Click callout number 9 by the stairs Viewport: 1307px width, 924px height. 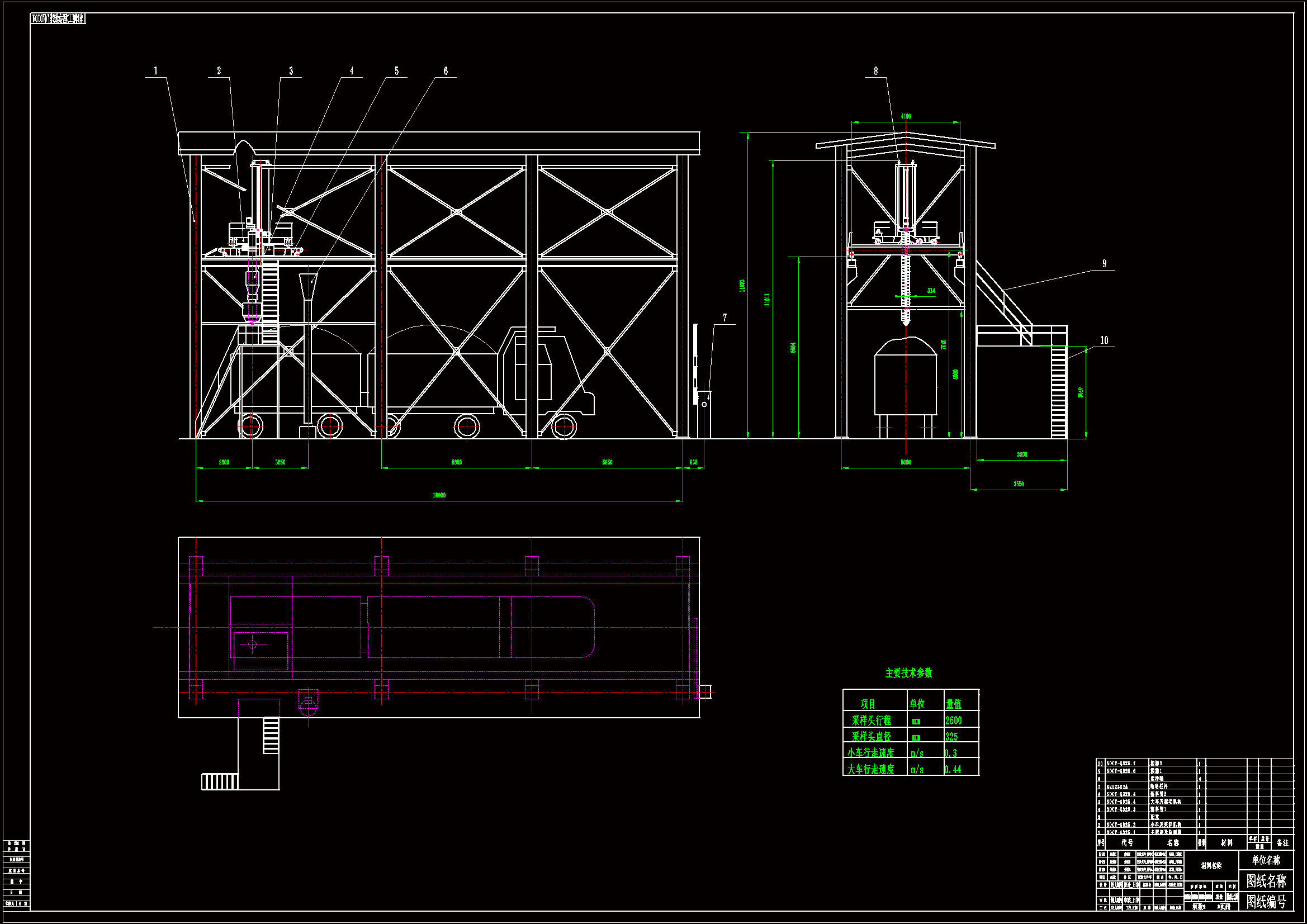[1104, 264]
